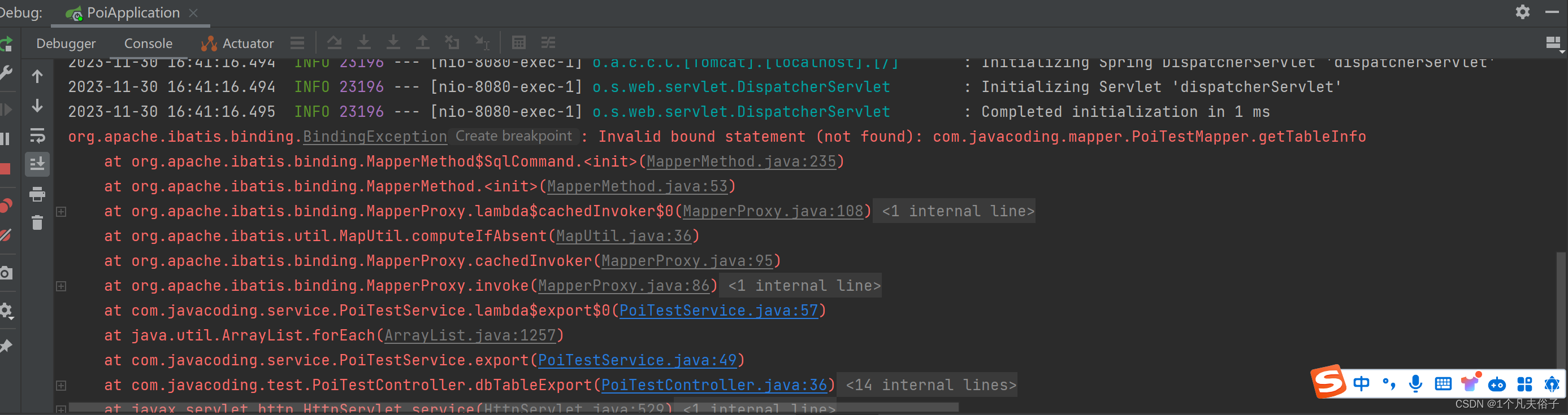
Task: Open the Sogou soft keyboard
Action: pyautogui.click(x=1443, y=384)
